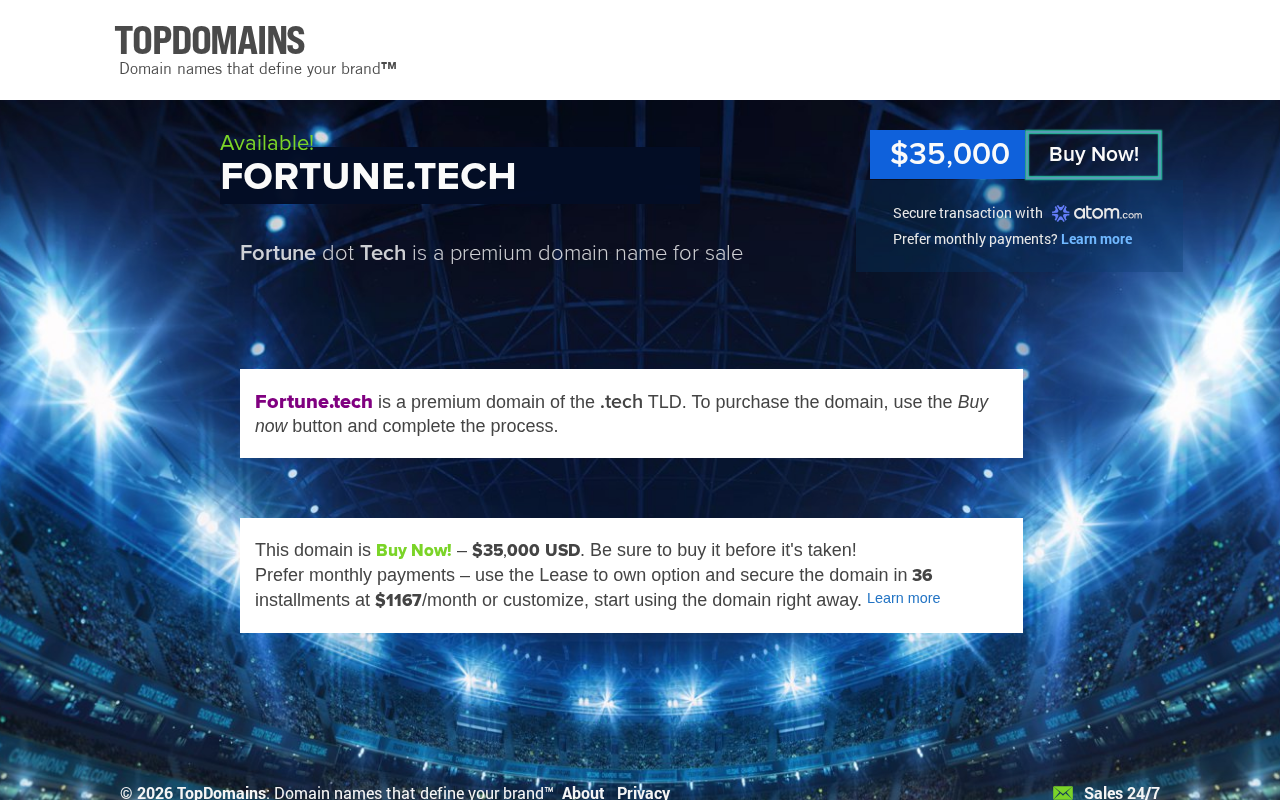Click the green Available! label
1280x800 pixels.
[267, 143]
